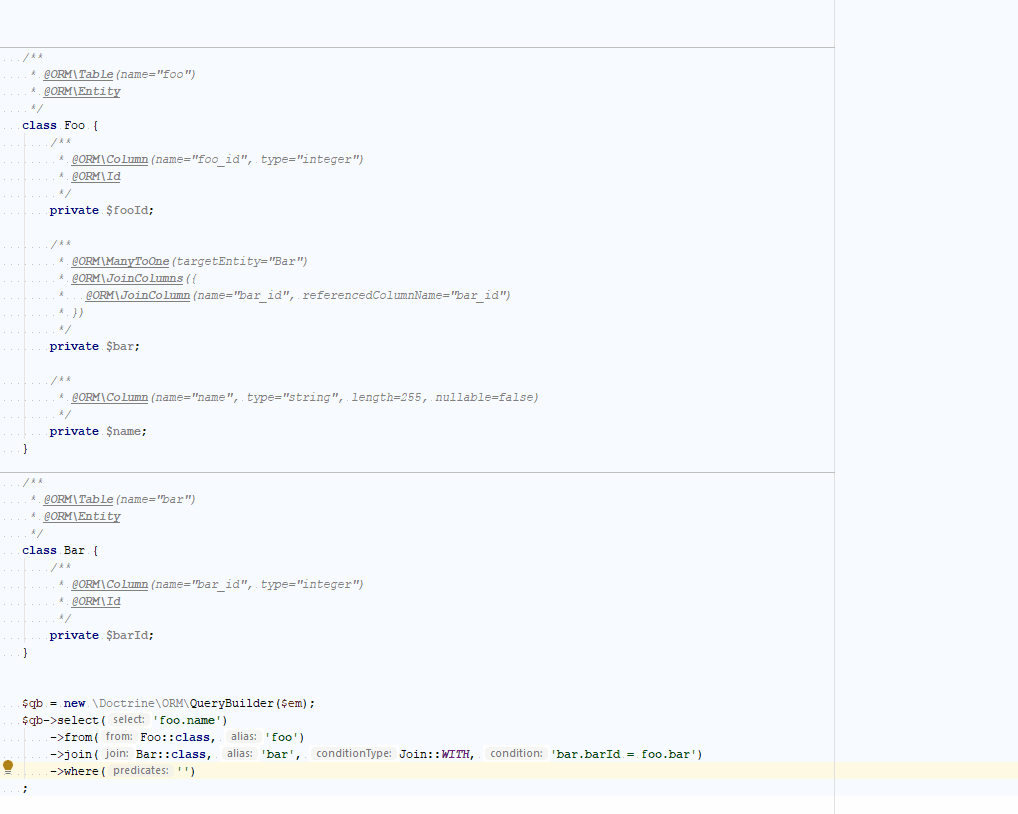Image resolution: width=1018 pixels, height=814 pixels.
Task: Click the 'bar.barId = foo.bar' condition string
Action: [x=624, y=754]
